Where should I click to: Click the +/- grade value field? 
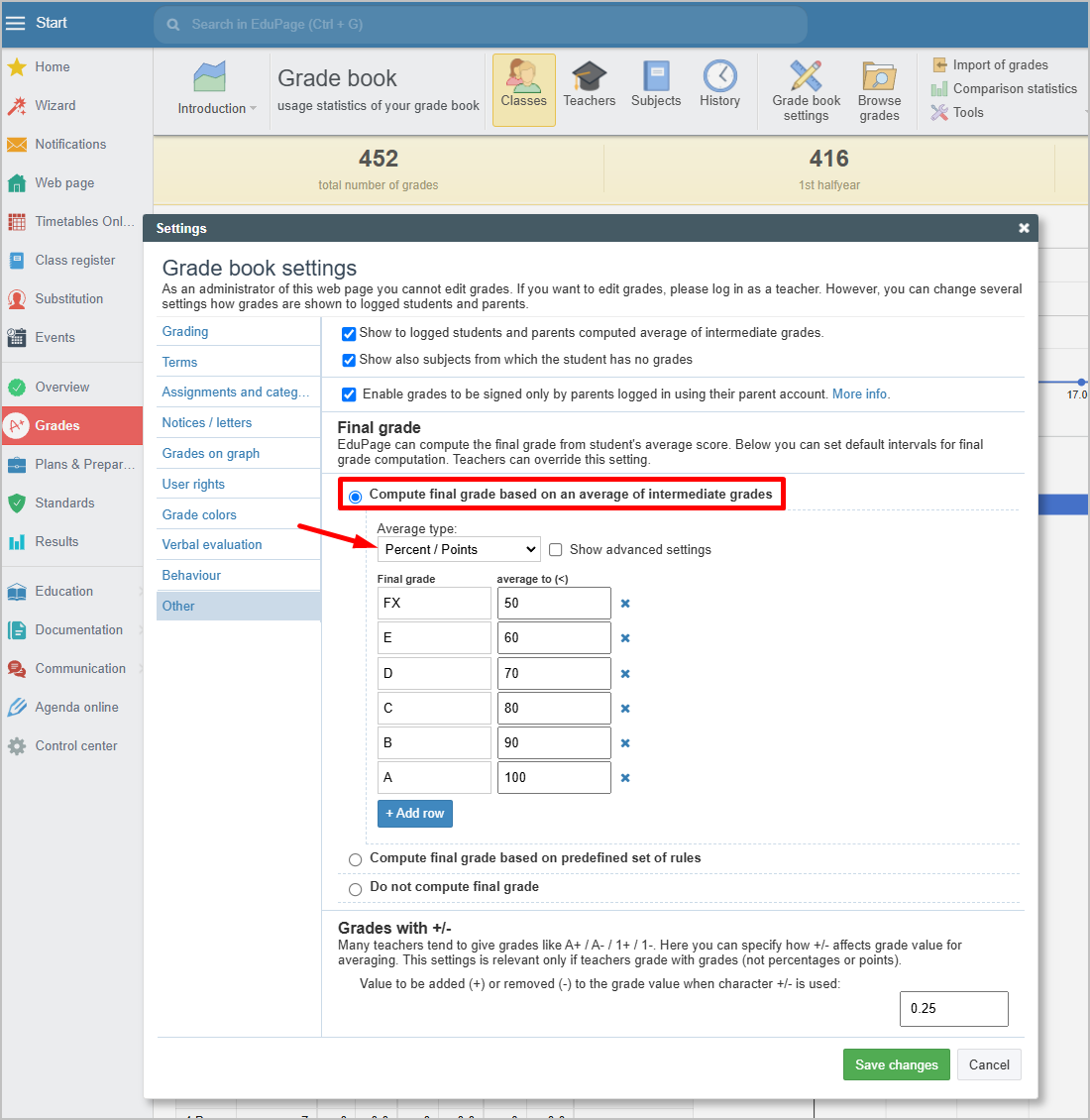[953, 1008]
